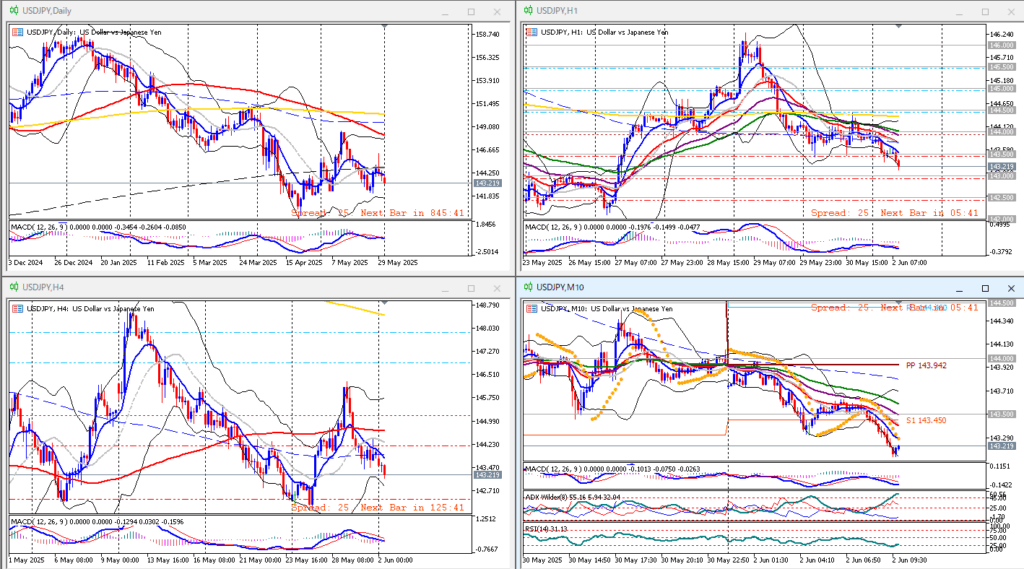Click the USDJPY,M10 window title icon

tap(528, 287)
